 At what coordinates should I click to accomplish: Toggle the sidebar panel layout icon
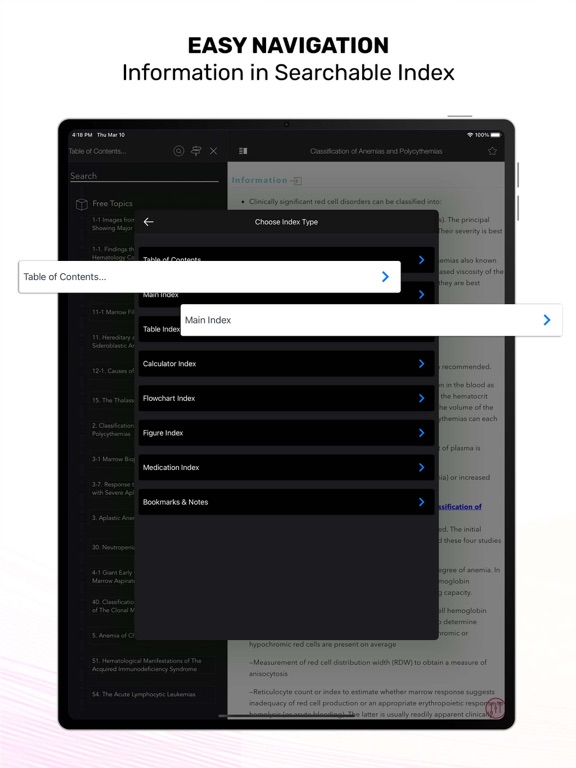243,151
